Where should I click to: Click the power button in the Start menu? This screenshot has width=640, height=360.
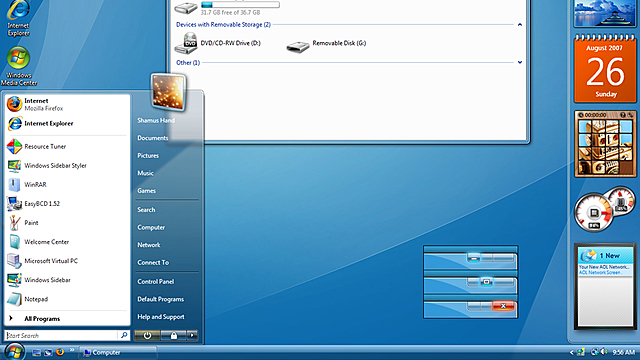coord(147,335)
